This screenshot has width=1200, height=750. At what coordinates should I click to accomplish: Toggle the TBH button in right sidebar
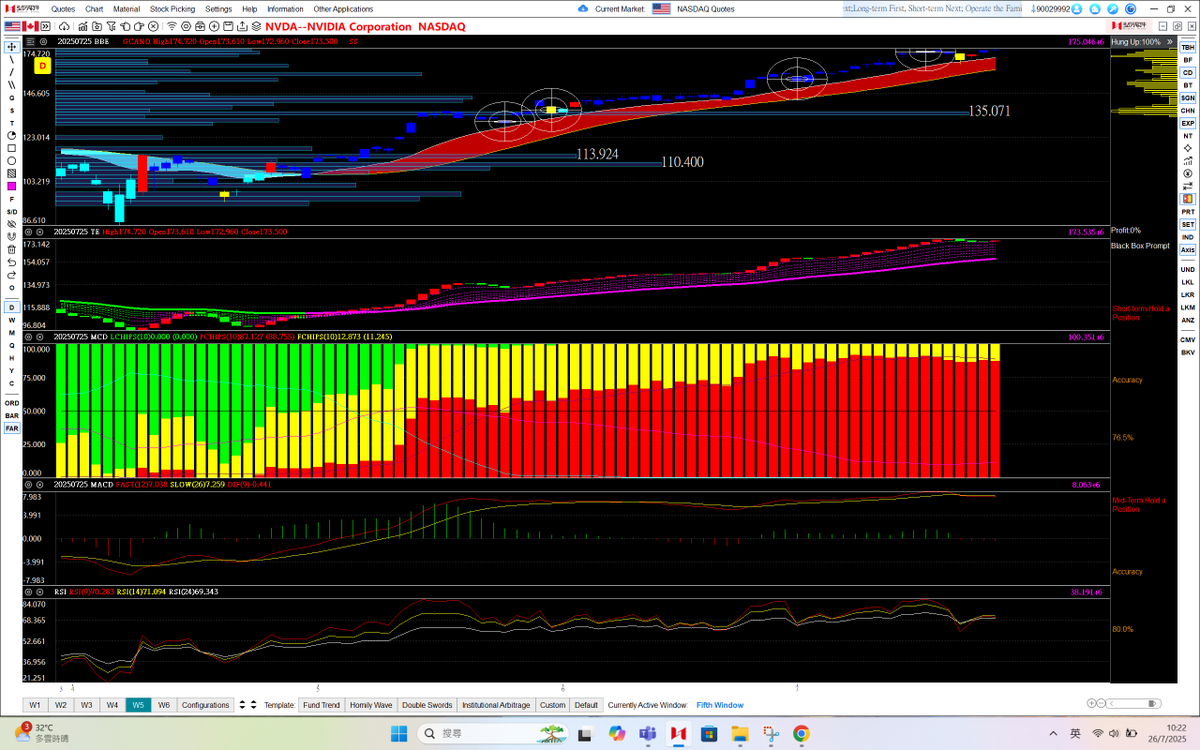pos(1188,47)
